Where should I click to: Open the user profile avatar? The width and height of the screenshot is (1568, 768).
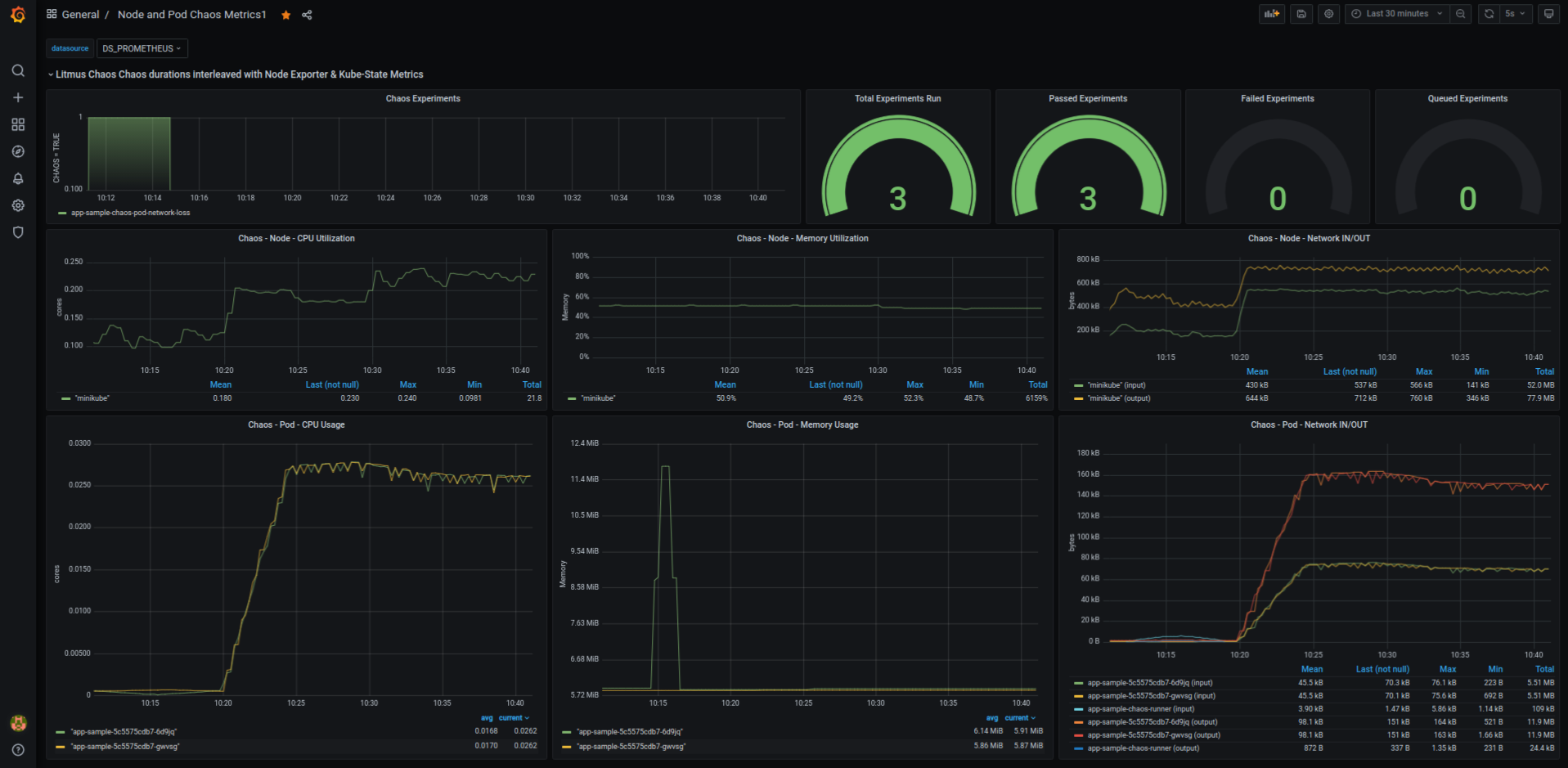18,723
